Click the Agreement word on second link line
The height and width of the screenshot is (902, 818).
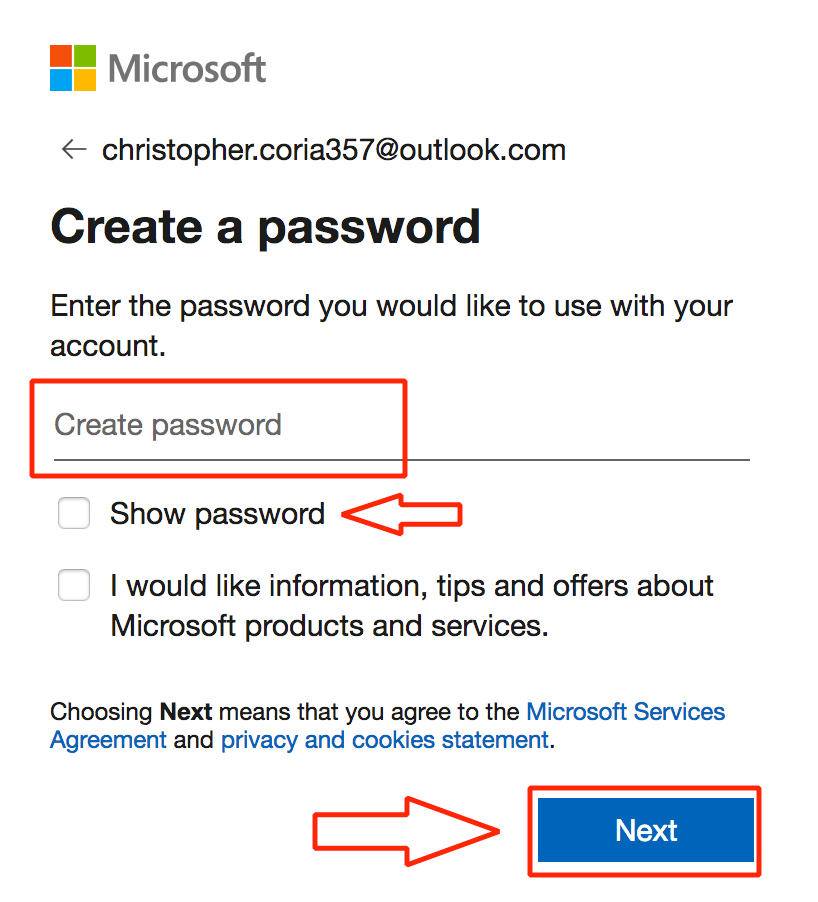tap(108, 740)
